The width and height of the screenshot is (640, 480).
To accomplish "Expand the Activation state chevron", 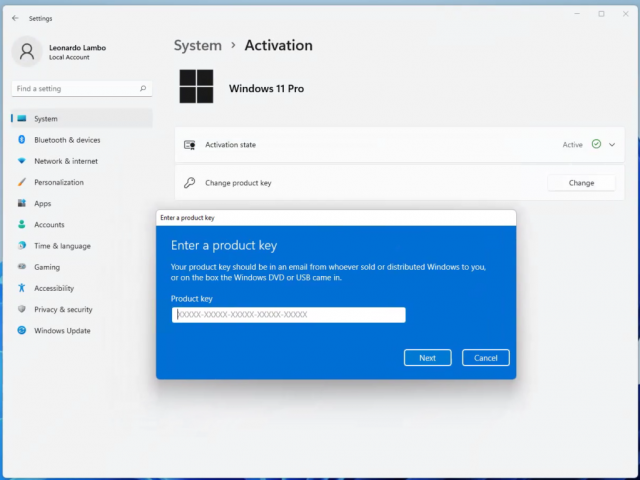I will (x=612, y=145).
